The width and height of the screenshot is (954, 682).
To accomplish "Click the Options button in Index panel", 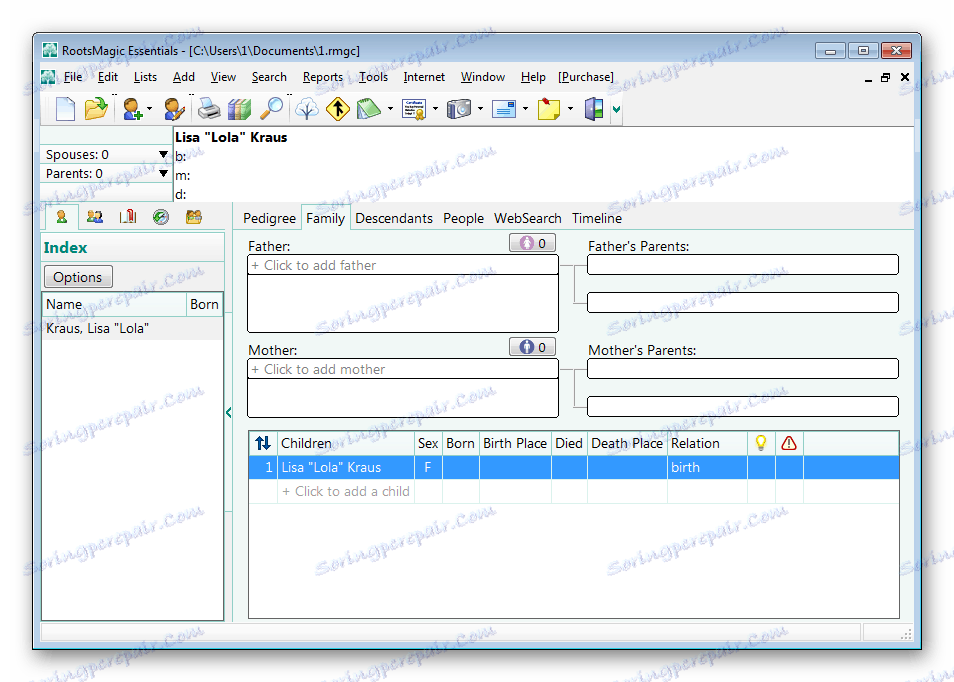I will 78,277.
